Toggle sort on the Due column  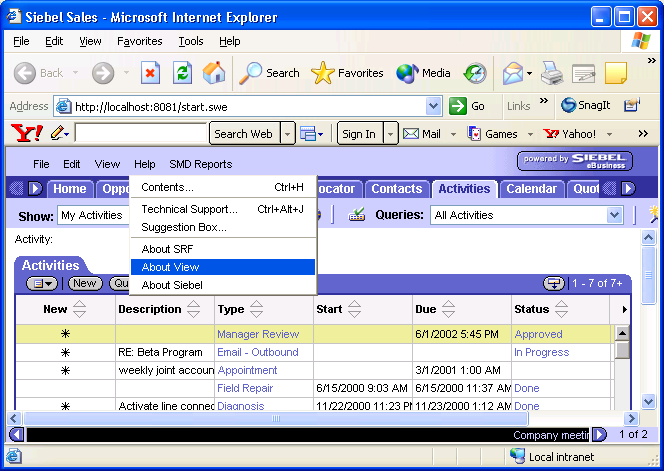[448, 309]
